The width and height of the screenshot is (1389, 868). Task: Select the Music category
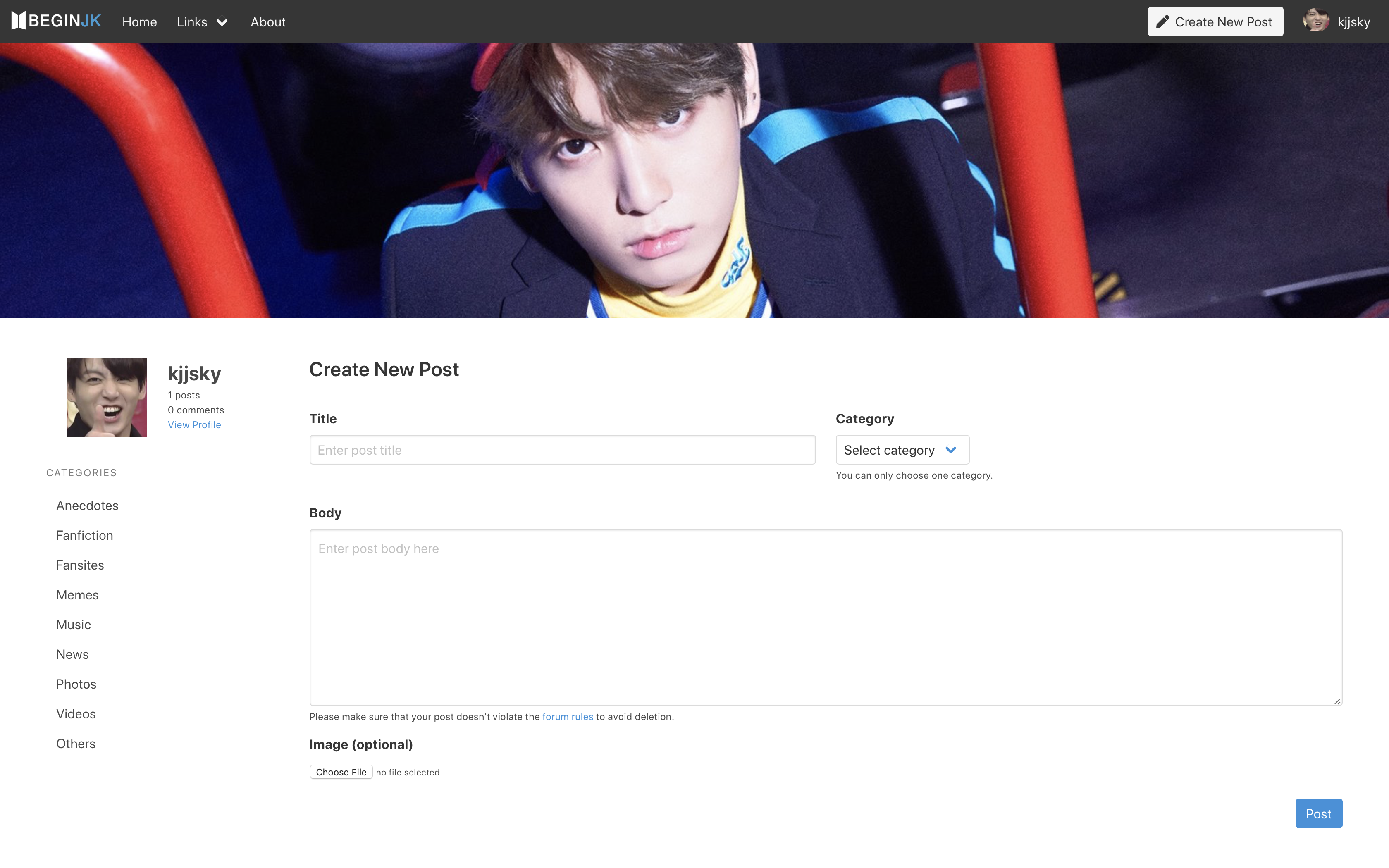[x=74, y=625]
